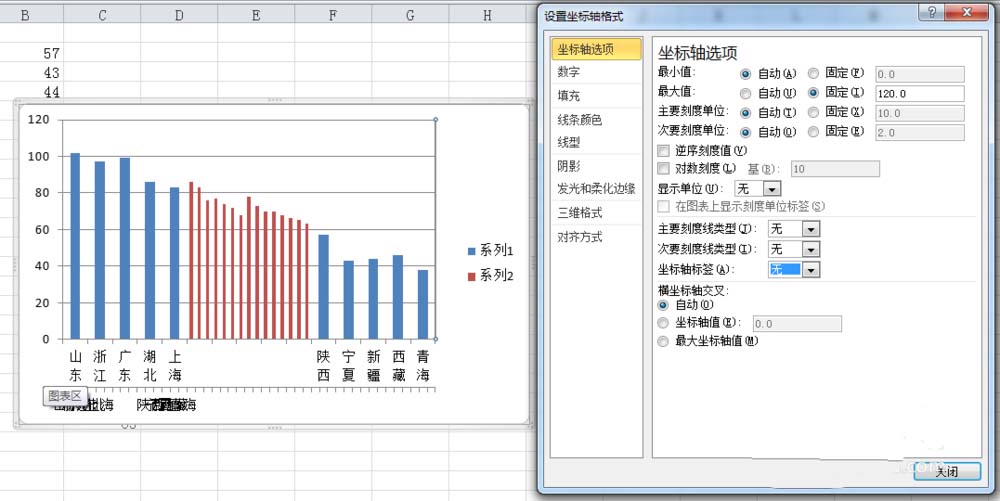The image size is (1000, 501).
Task: Open the 线条颜色 category
Action: (580, 120)
